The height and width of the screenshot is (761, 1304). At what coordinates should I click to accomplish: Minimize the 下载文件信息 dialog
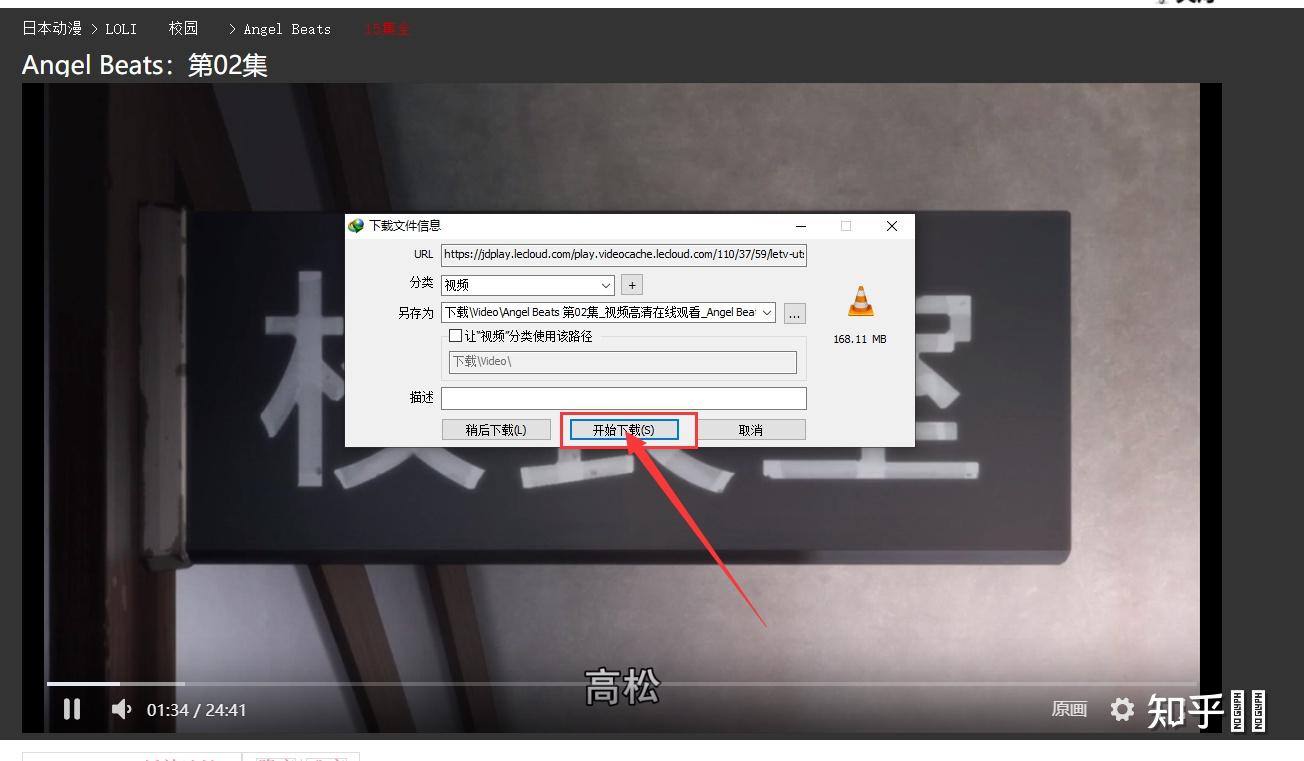pos(801,226)
